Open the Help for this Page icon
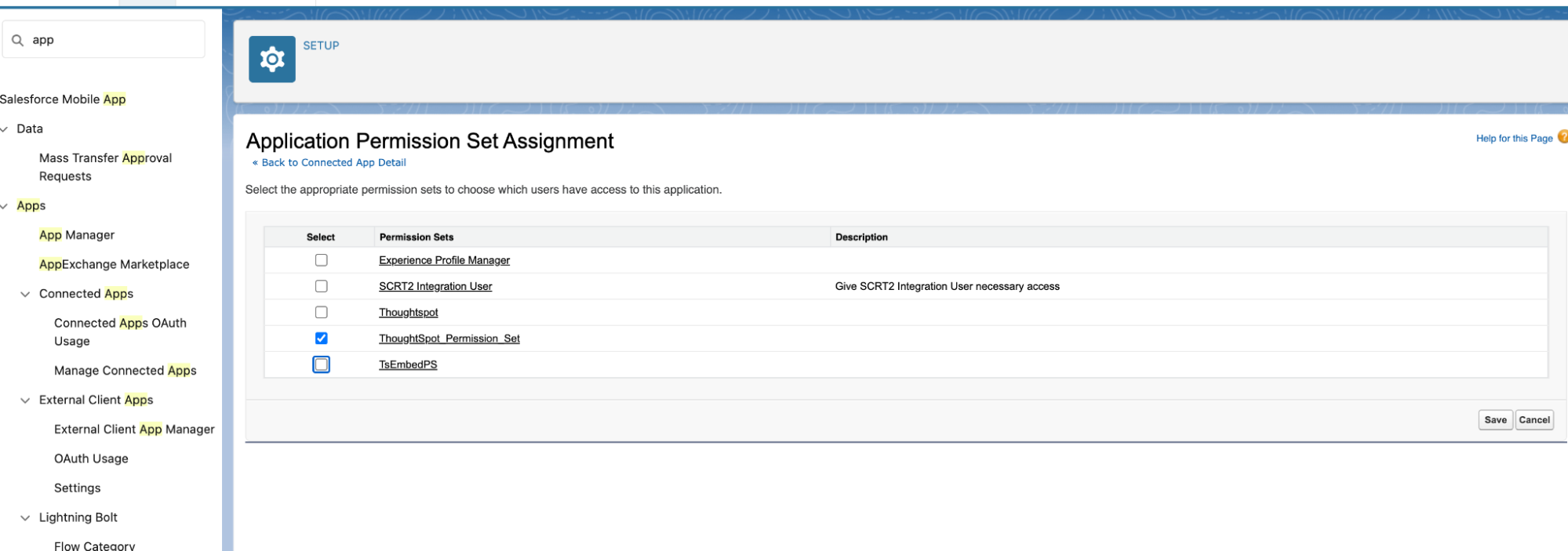 point(1562,137)
